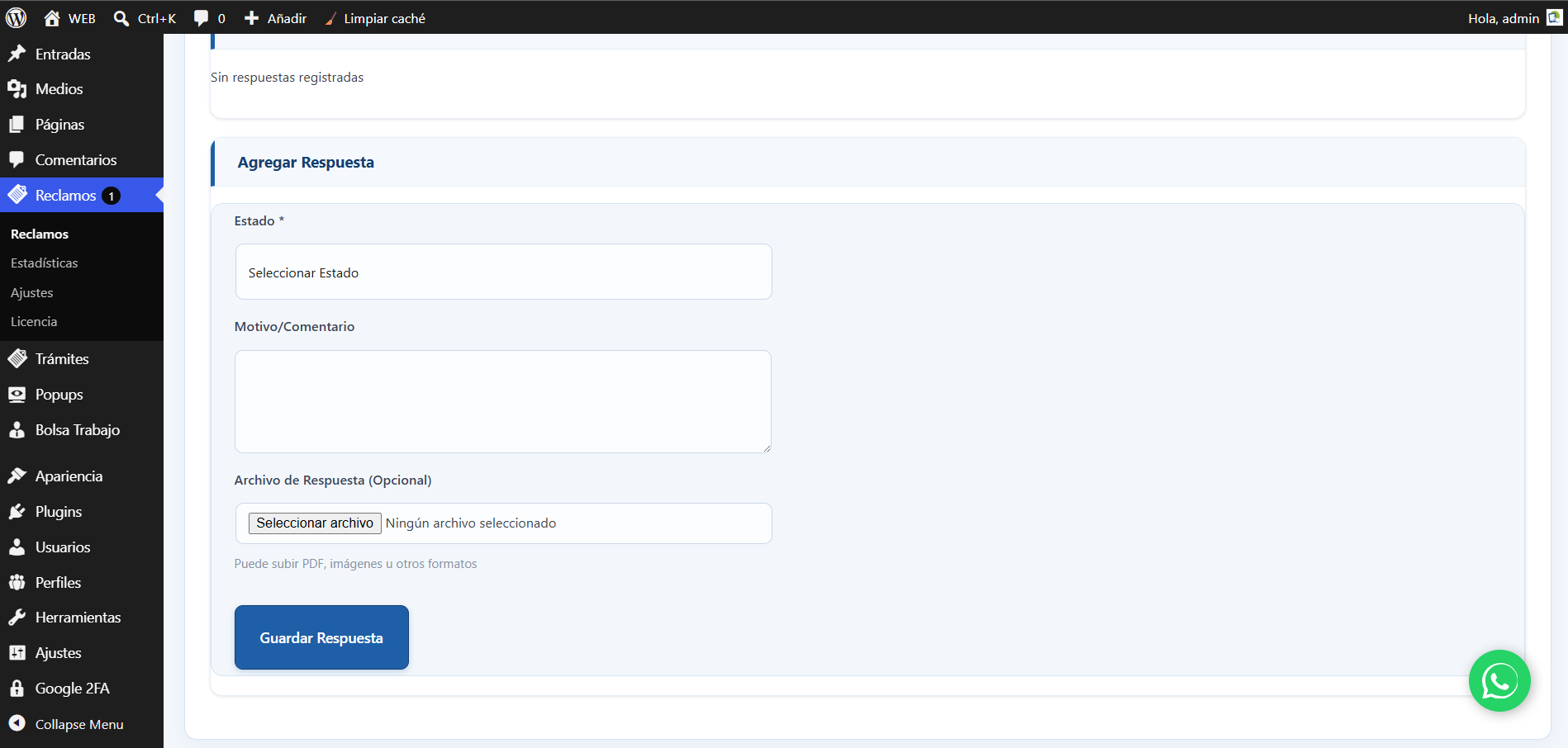Go to Medios menu
Screen dimensions: 1568x748
click(59, 89)
